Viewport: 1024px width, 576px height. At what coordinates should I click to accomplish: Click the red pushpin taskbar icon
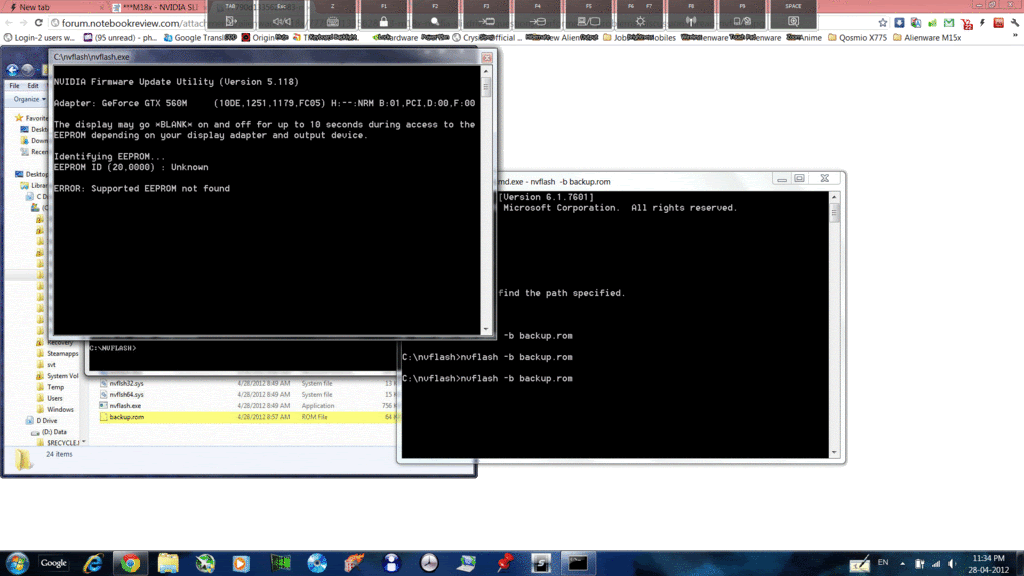(x=504, y=563)
